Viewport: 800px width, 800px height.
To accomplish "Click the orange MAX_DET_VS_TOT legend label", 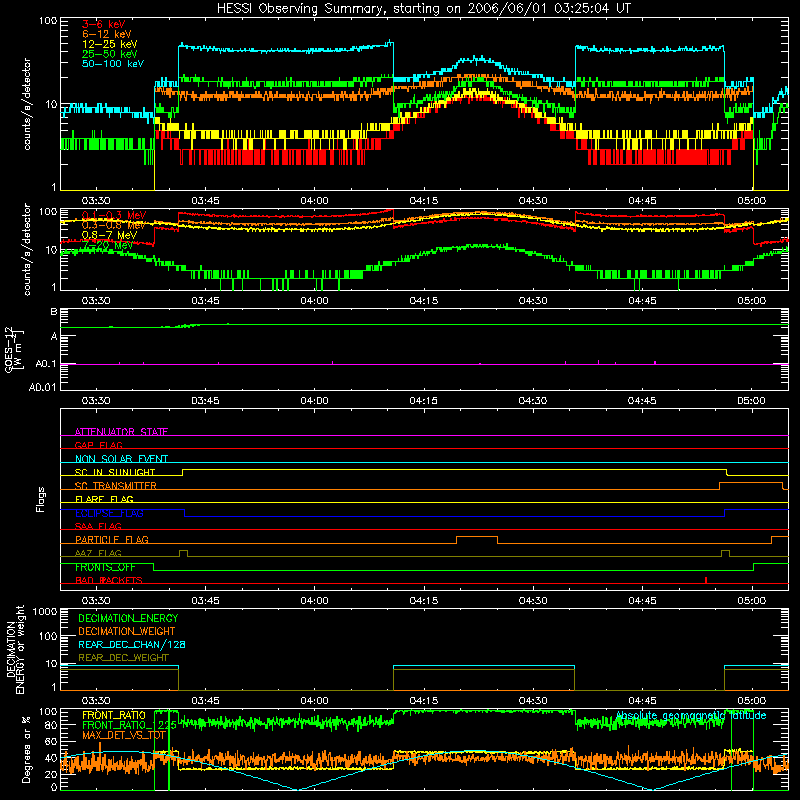I will 124,735.
